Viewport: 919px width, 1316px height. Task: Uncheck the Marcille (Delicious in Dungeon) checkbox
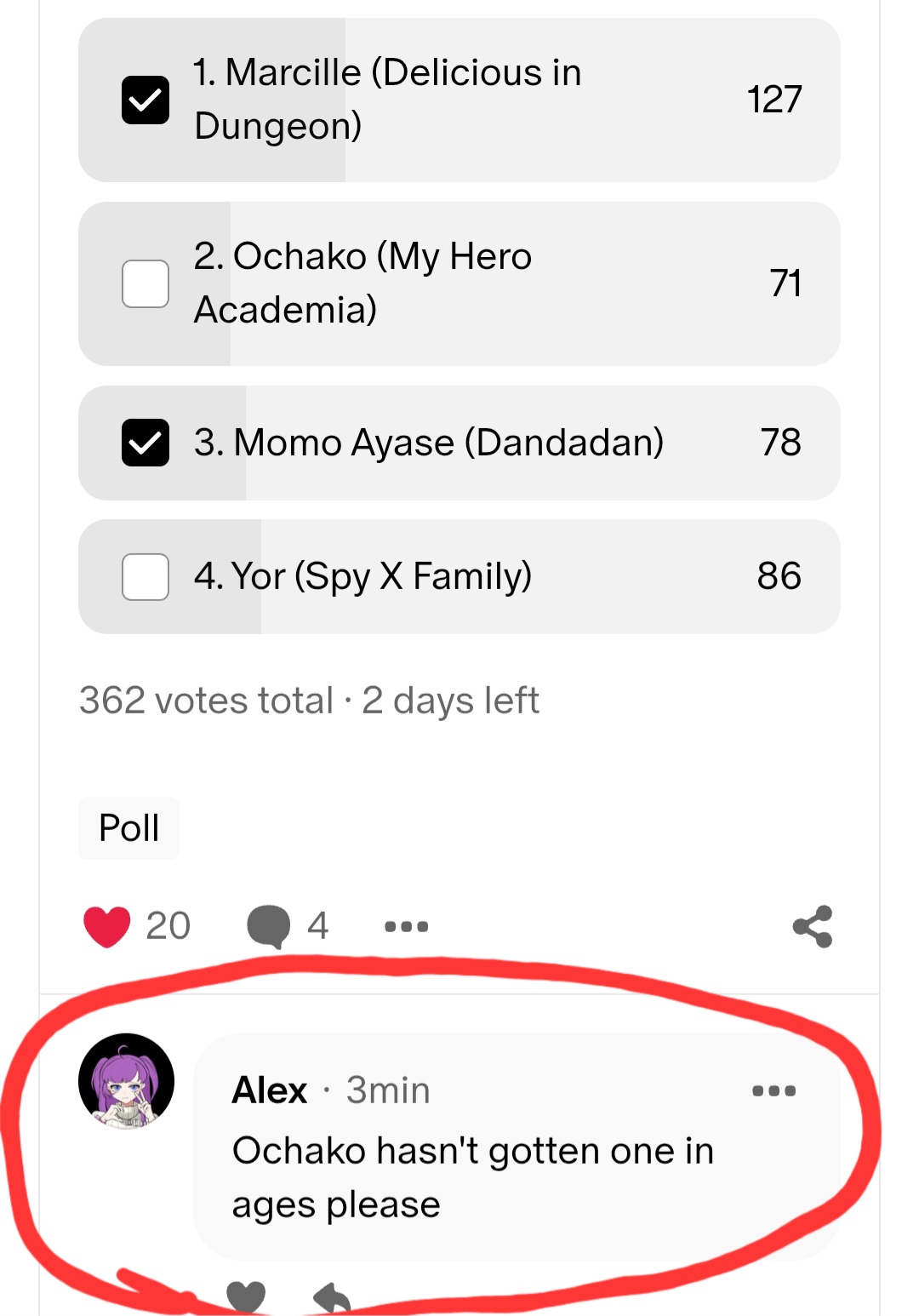(x=146, y=100)
